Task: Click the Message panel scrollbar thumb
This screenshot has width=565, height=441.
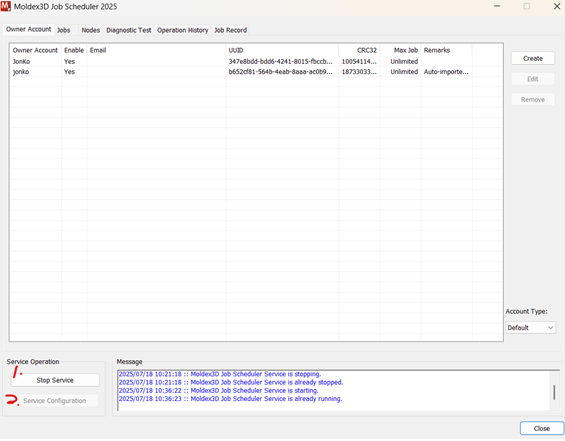Action: pyautogui.click(x=554, y=392)
